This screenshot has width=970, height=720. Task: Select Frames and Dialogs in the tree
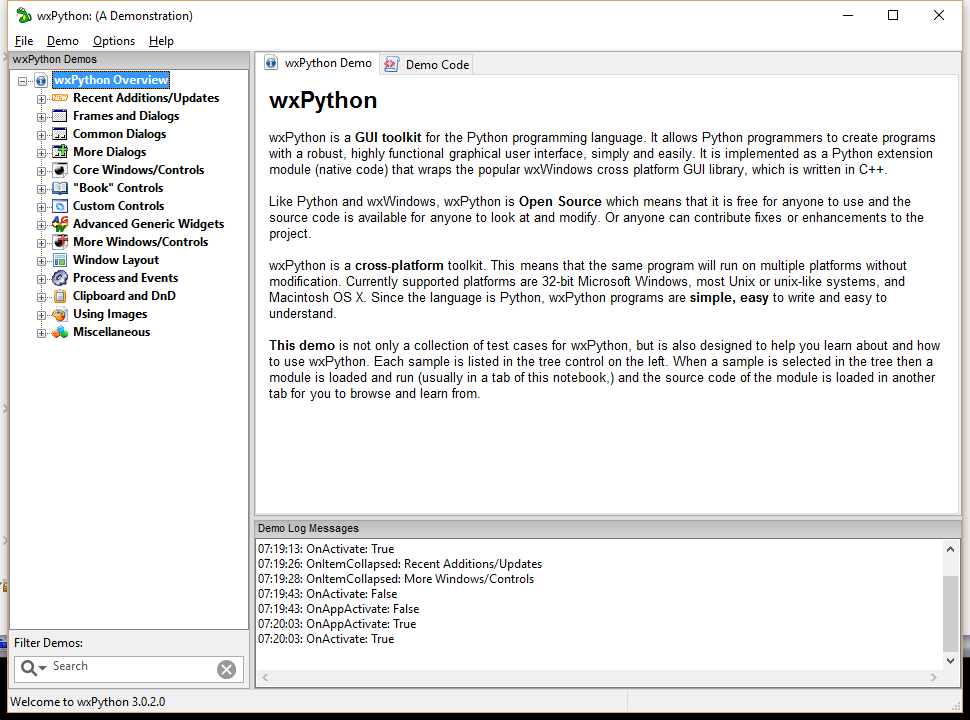click(126, 116)
